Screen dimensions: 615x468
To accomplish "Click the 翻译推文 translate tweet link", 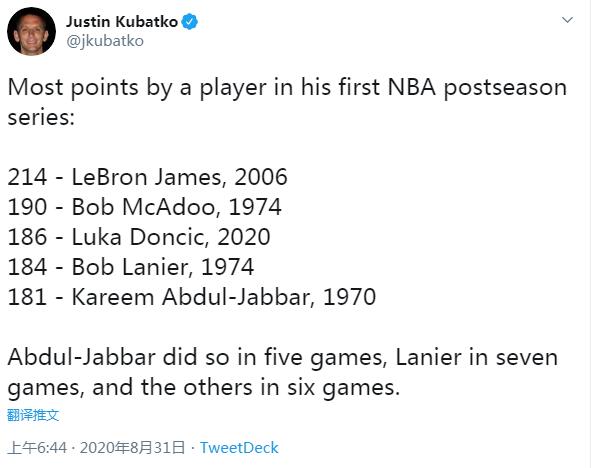I will (x=33, y=415).
